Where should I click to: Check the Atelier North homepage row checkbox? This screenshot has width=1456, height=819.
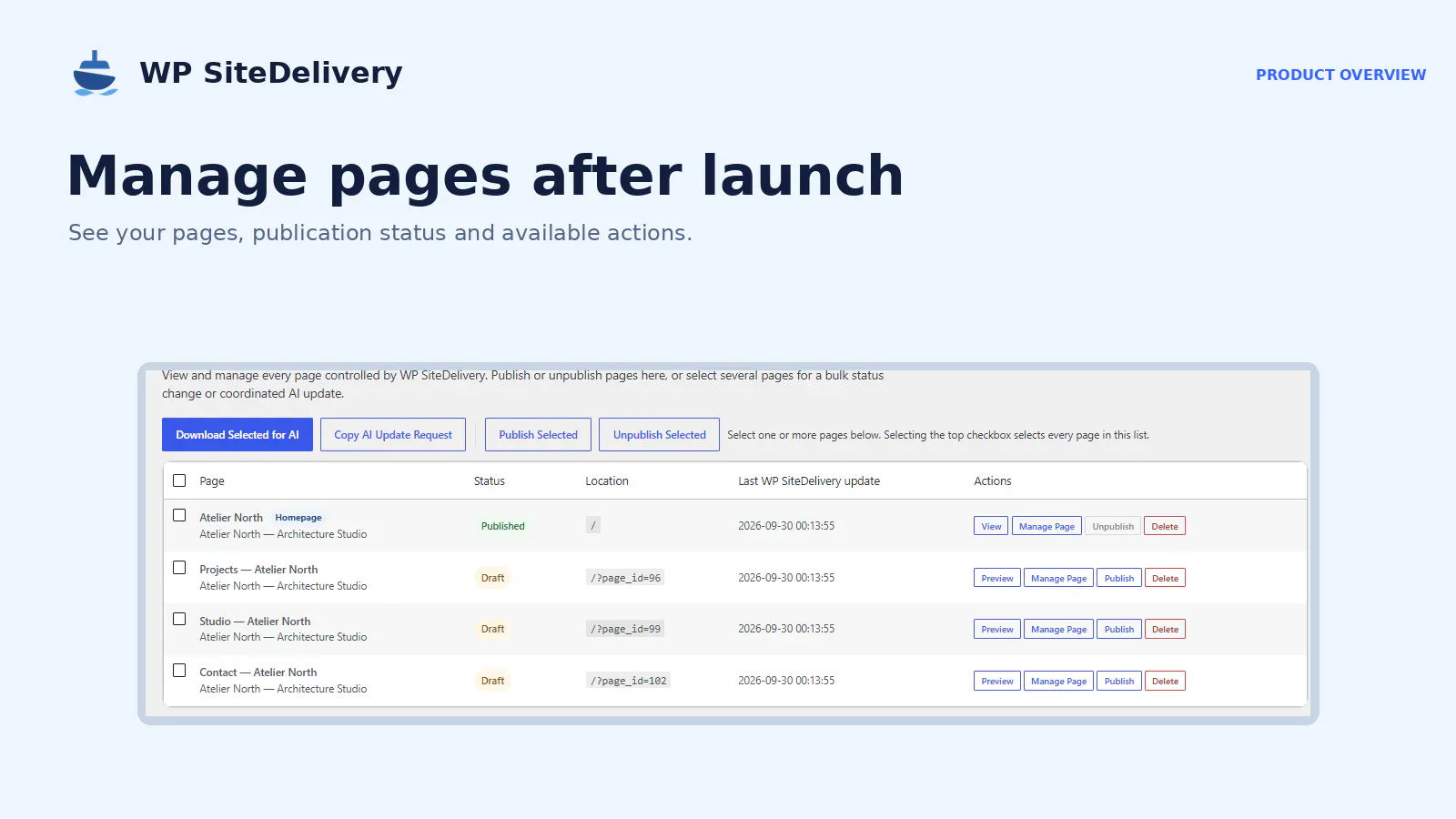click(179, 515)
